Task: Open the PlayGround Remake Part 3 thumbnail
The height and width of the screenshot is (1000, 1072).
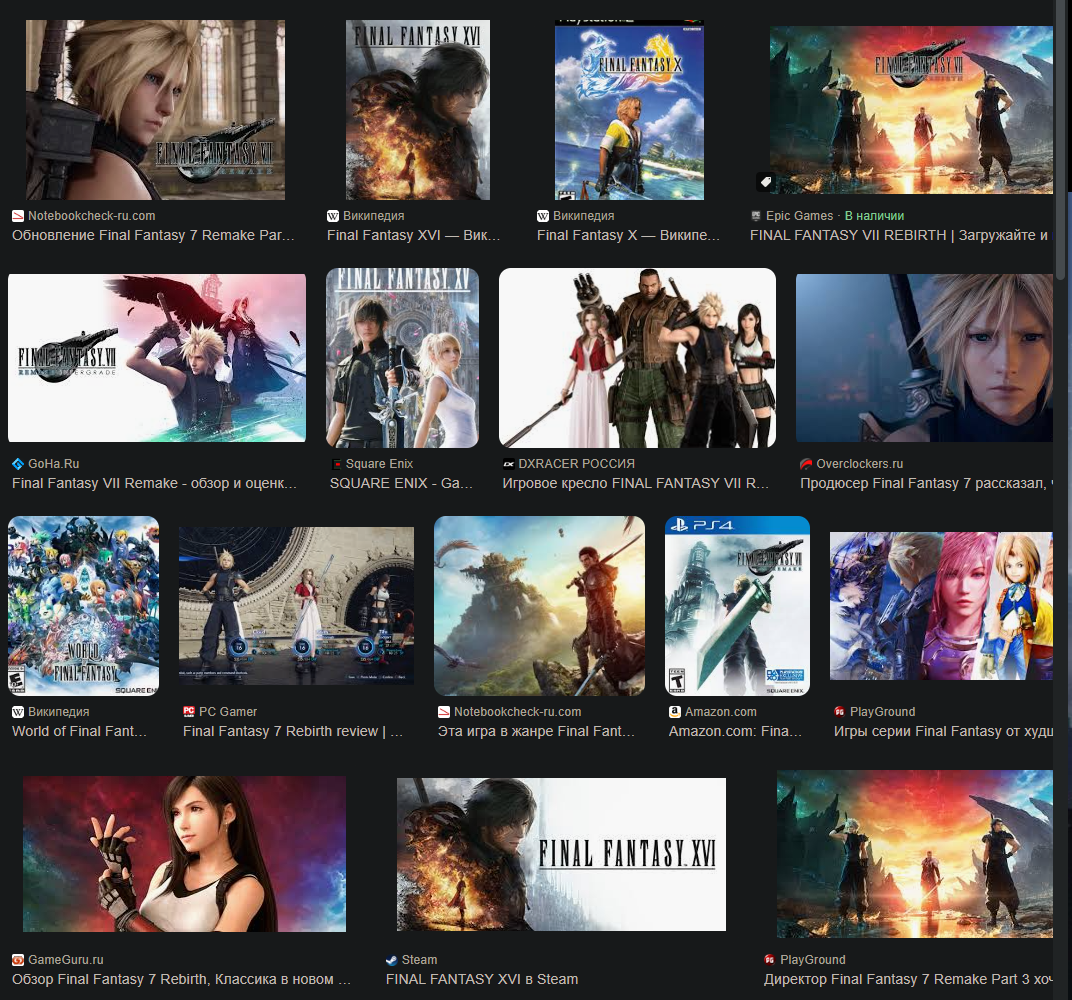Action: [x=915, y=854]
